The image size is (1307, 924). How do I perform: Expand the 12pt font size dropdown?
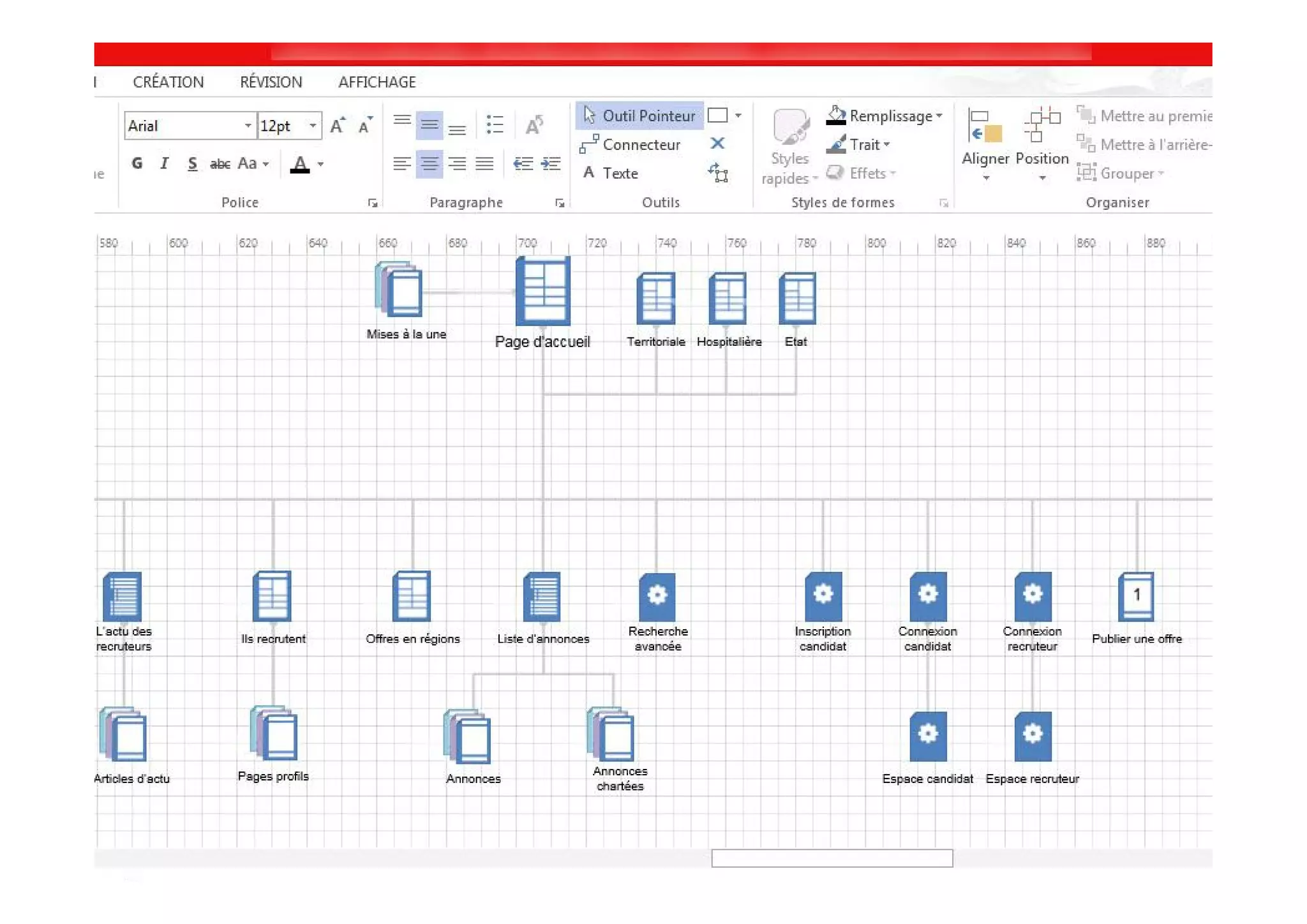coord(313,126)
